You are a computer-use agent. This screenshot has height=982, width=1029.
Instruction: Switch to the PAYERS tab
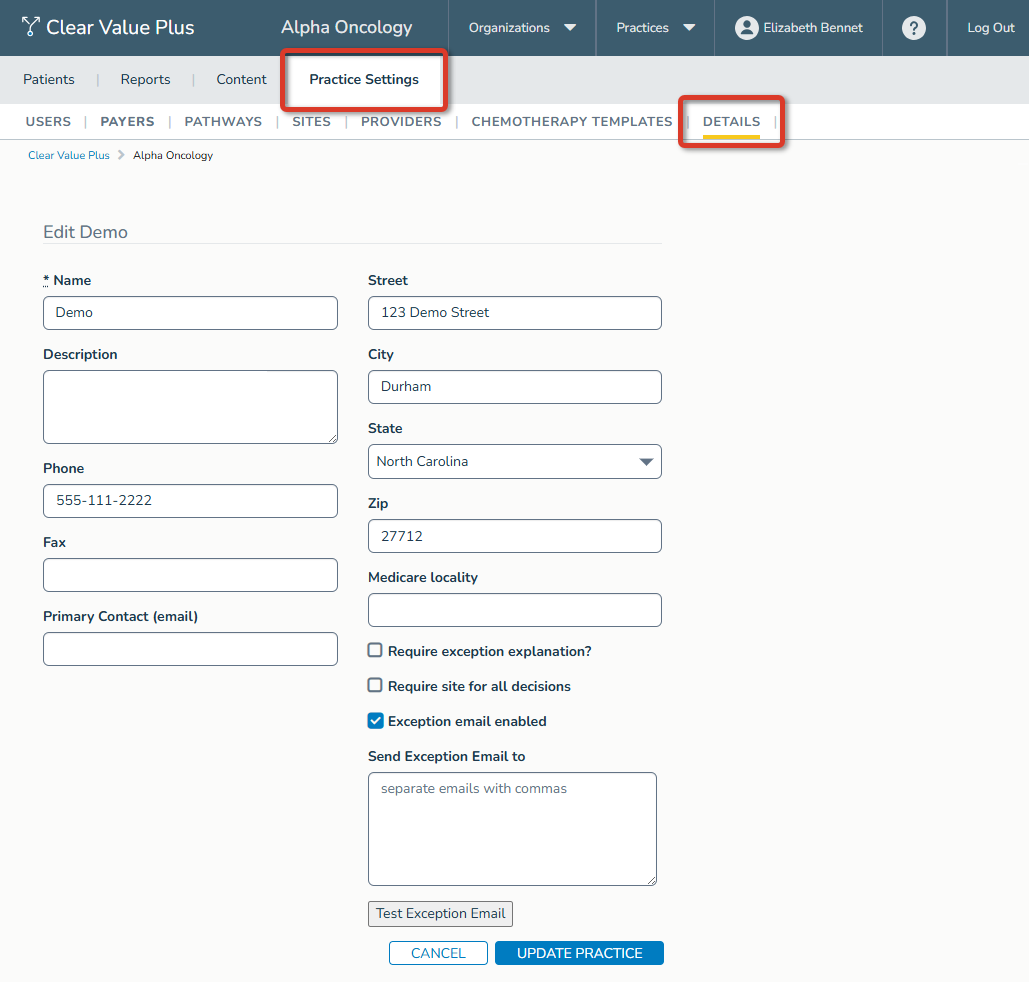click(127, 121)
